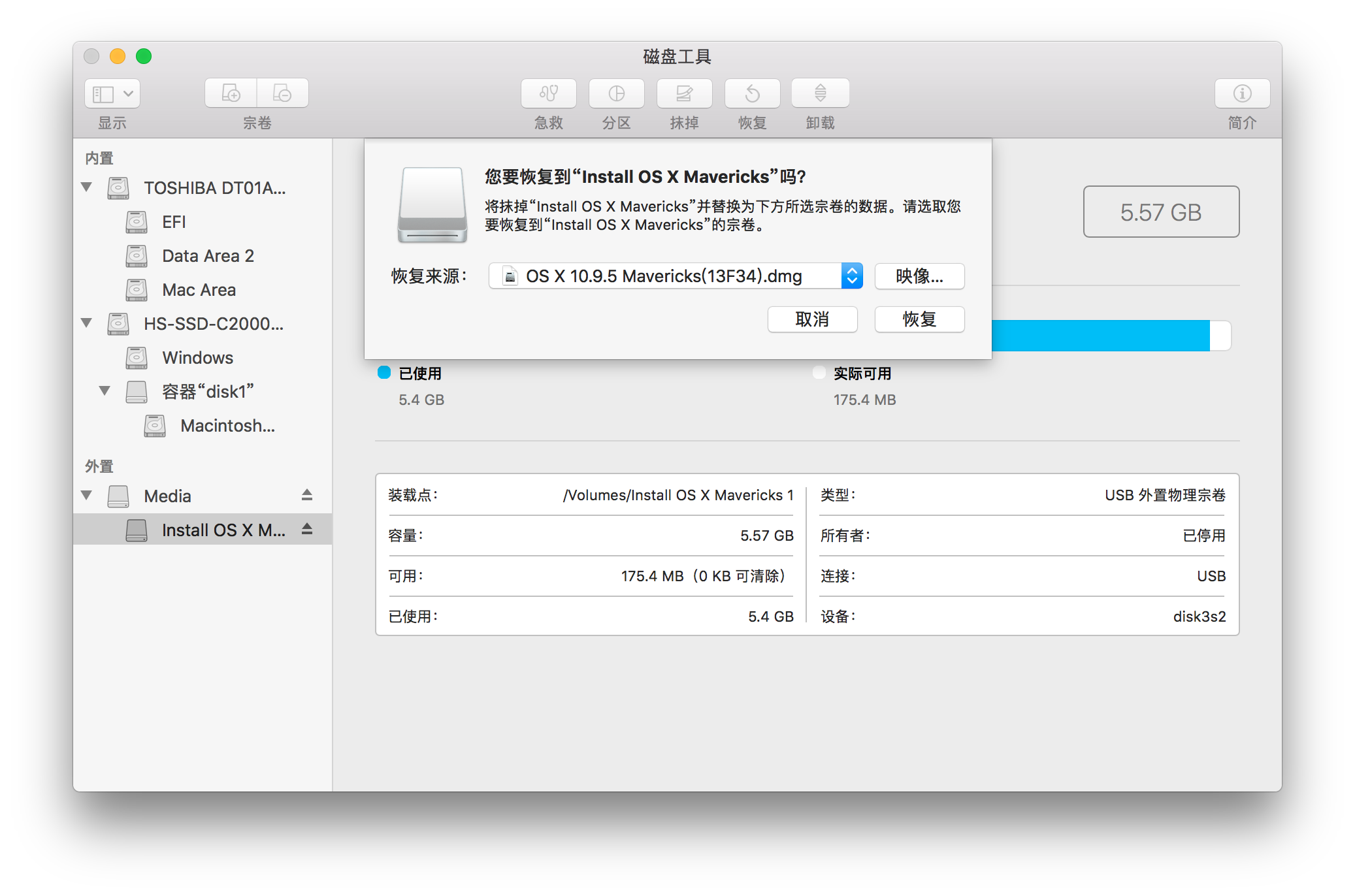Click the 恢复 (Restore) toolbar icon
The height and width of the screenshot is (896, 1355).
(752, 93)
